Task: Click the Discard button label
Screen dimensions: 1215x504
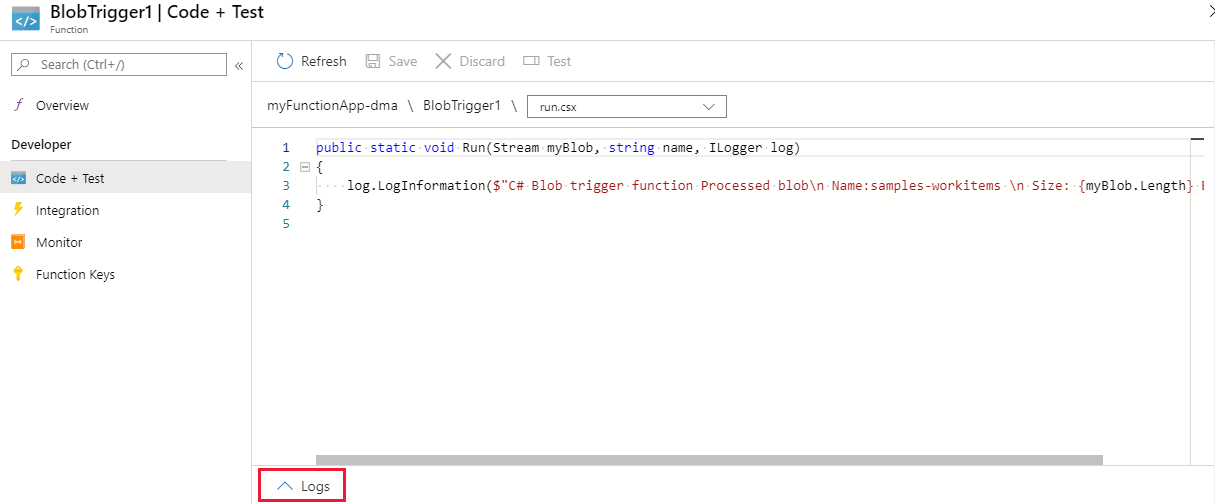Action: point(482,61)
